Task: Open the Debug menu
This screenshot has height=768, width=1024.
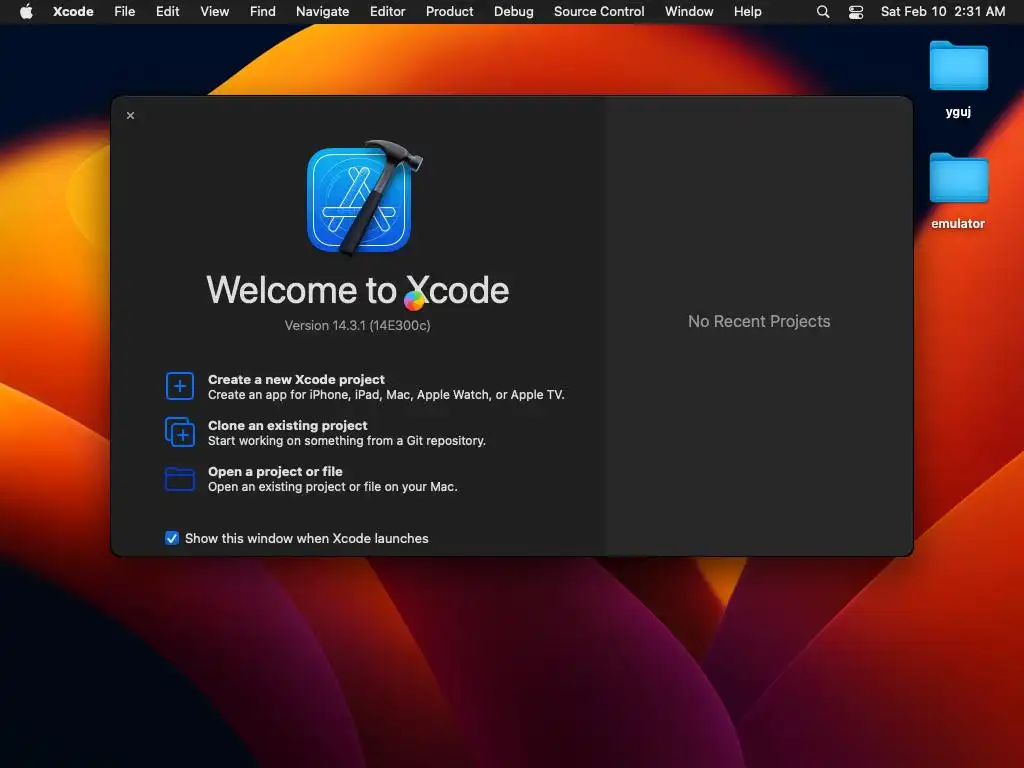Action: (513, 11)
